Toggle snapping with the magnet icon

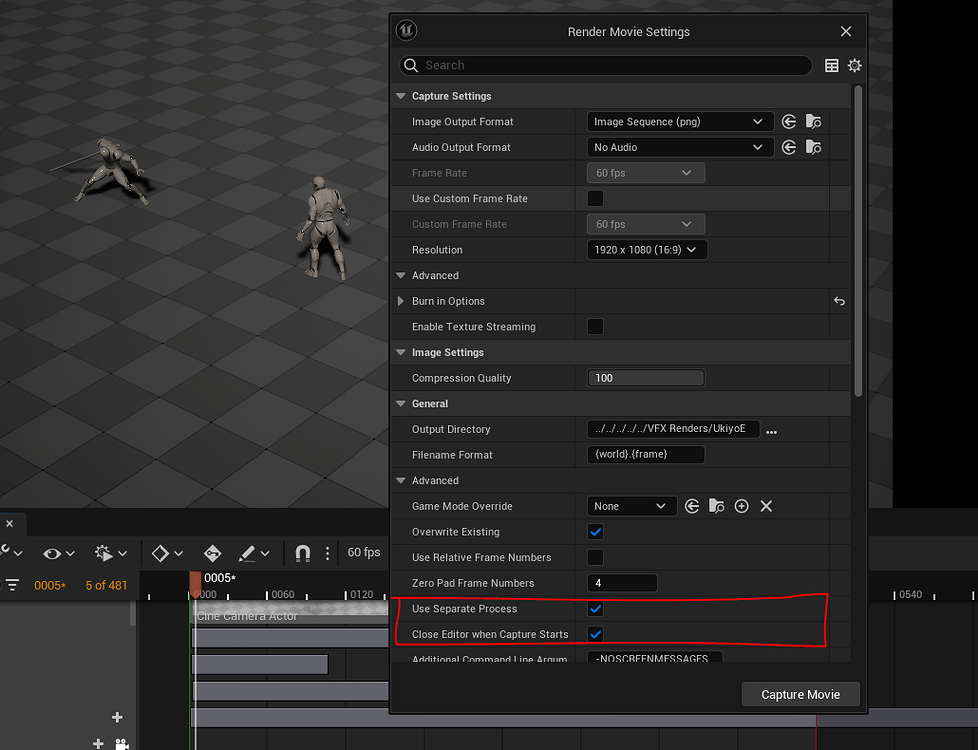click(302, 553)
